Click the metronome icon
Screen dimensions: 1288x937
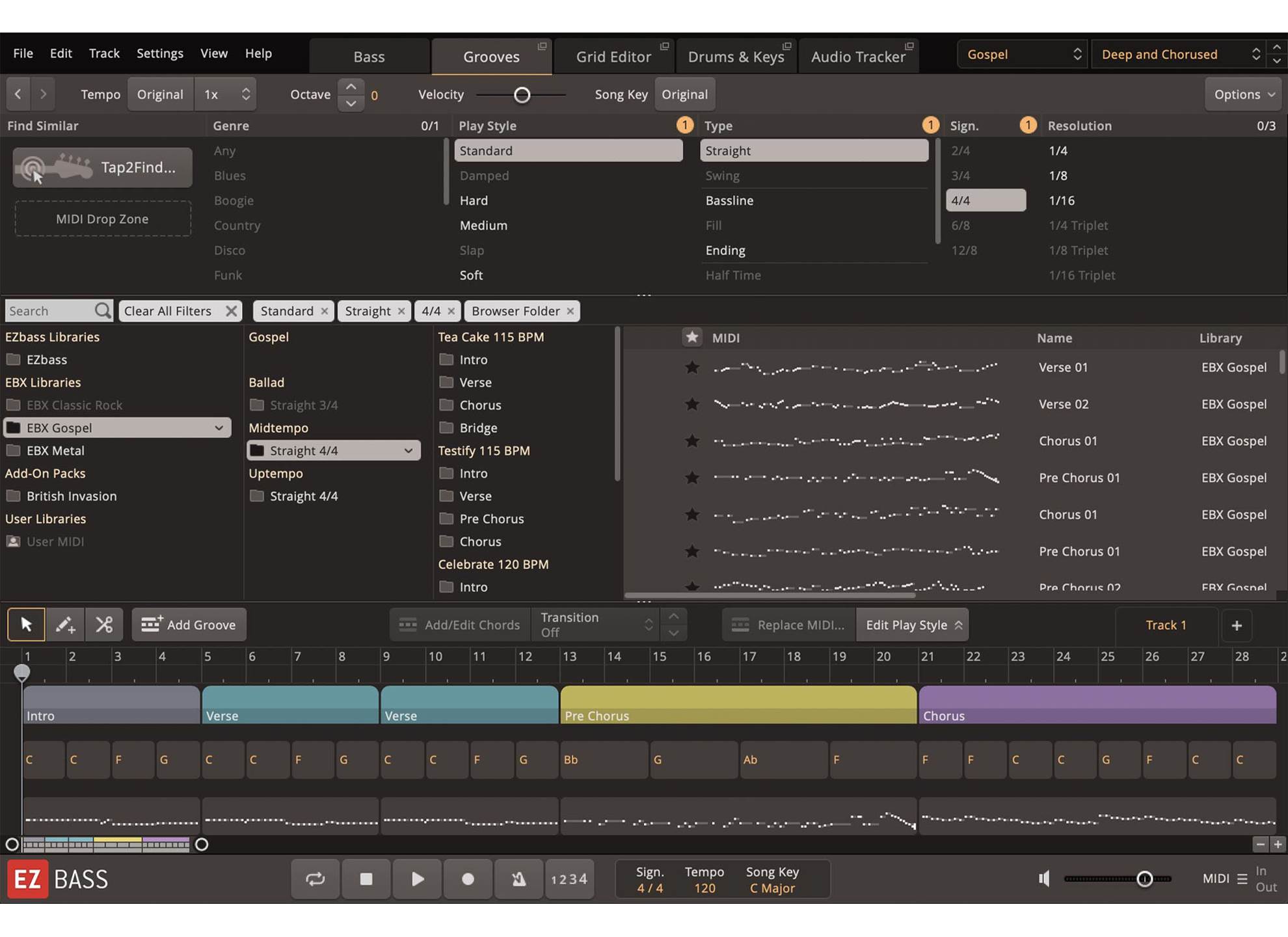click(x=518, y=879)
